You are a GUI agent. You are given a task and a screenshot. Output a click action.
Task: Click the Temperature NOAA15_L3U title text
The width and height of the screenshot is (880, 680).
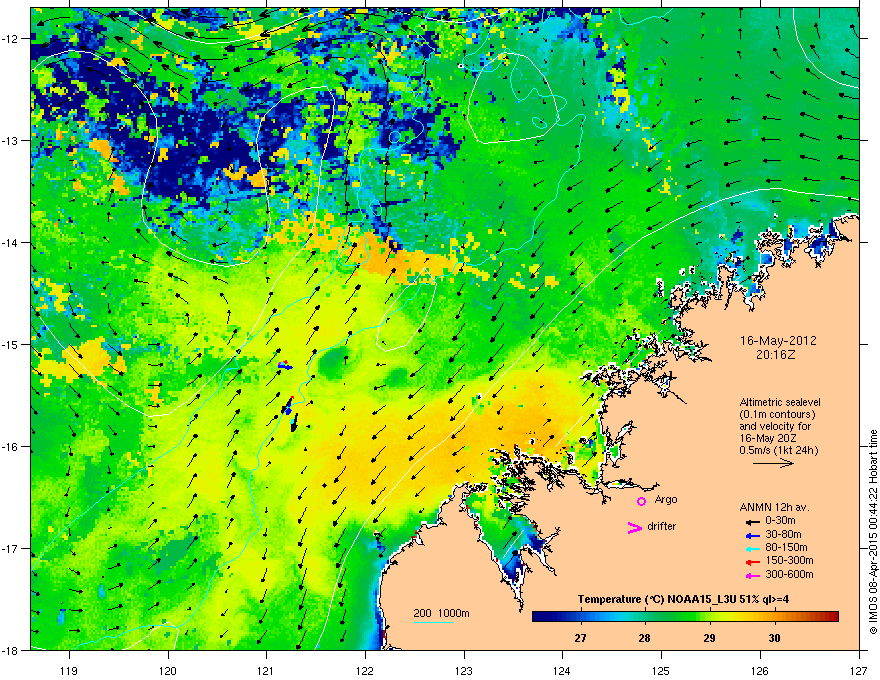683,599
